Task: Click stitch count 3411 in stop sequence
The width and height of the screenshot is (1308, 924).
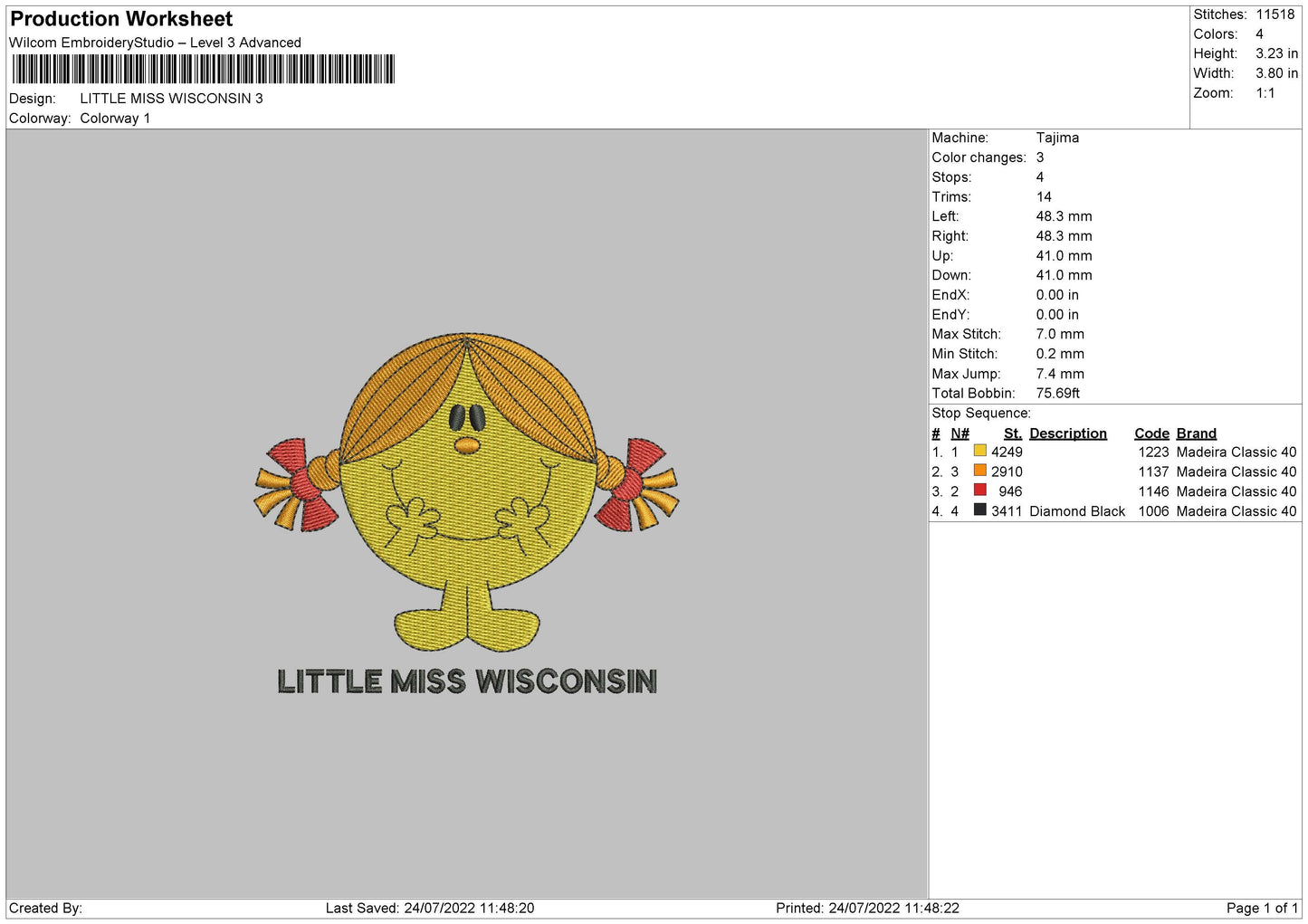Action: tap(1007, 511)
